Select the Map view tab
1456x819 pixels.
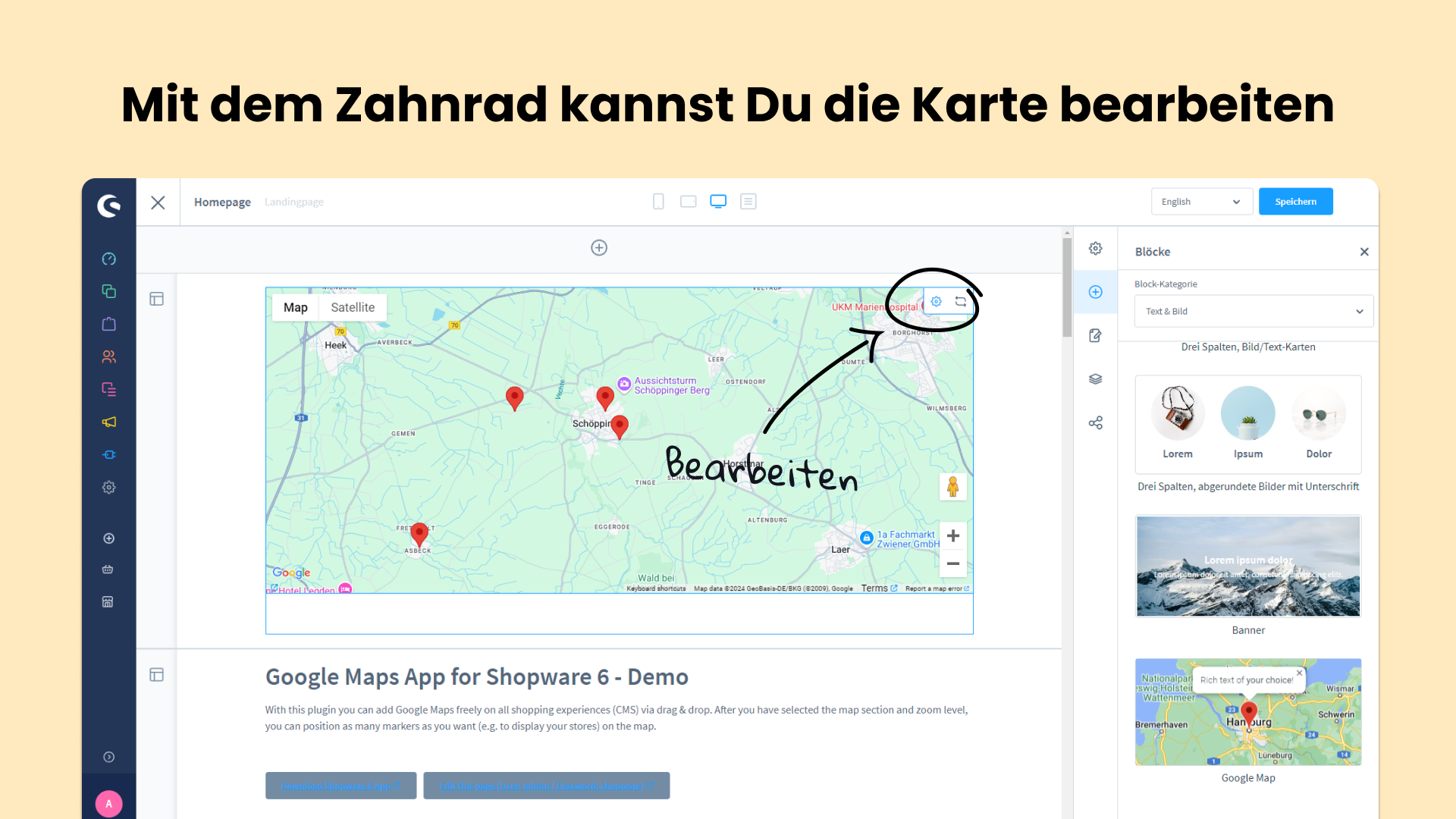click(296, 308)
